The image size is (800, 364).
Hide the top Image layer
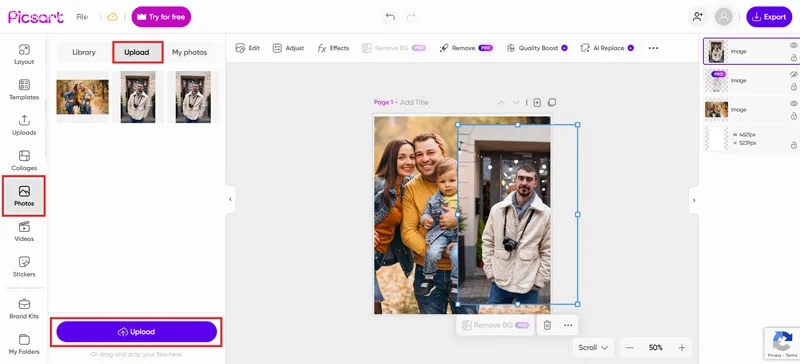(793, 45)
